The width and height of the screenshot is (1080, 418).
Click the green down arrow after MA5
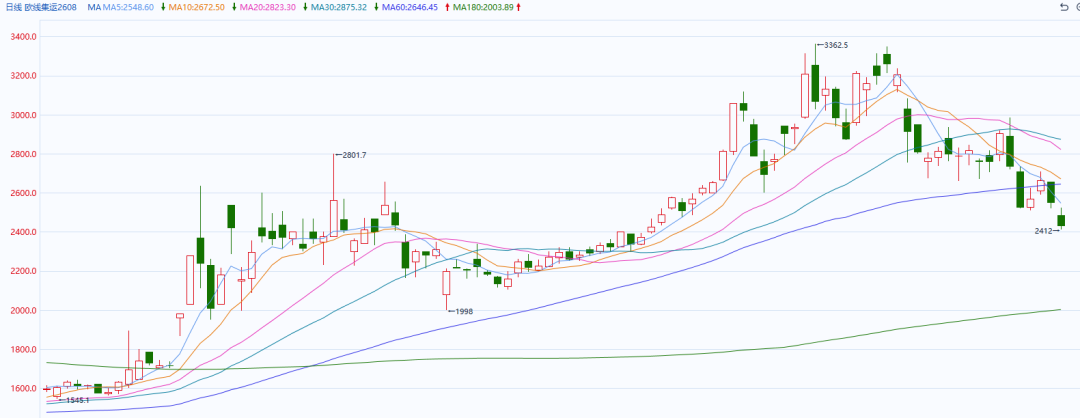point(163,7)
